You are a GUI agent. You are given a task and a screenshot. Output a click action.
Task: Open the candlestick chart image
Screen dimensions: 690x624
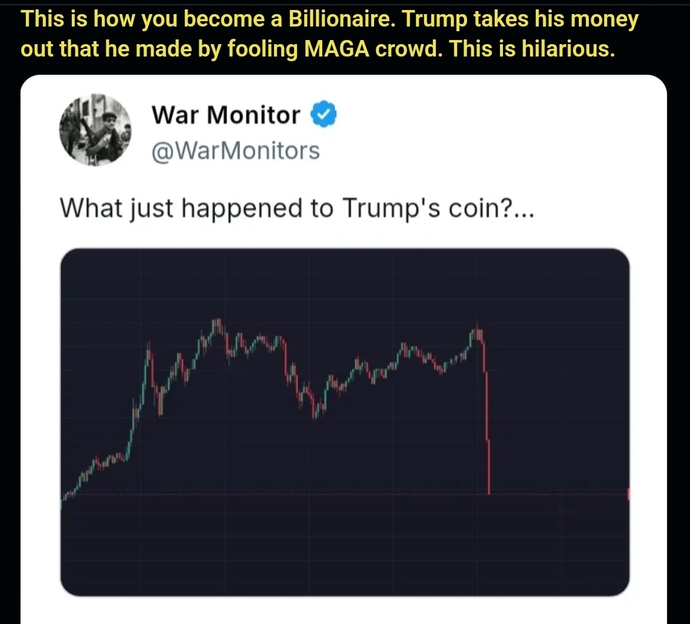(x=345, y=422)
